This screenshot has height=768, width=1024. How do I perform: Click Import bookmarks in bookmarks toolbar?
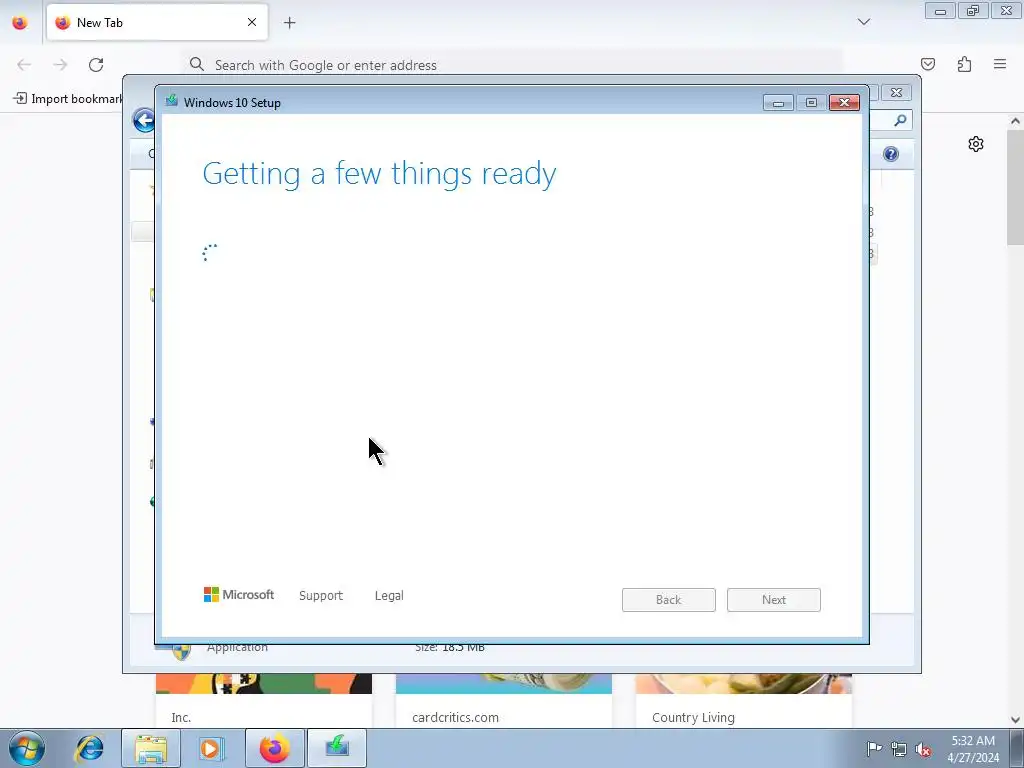coord(68,99)
